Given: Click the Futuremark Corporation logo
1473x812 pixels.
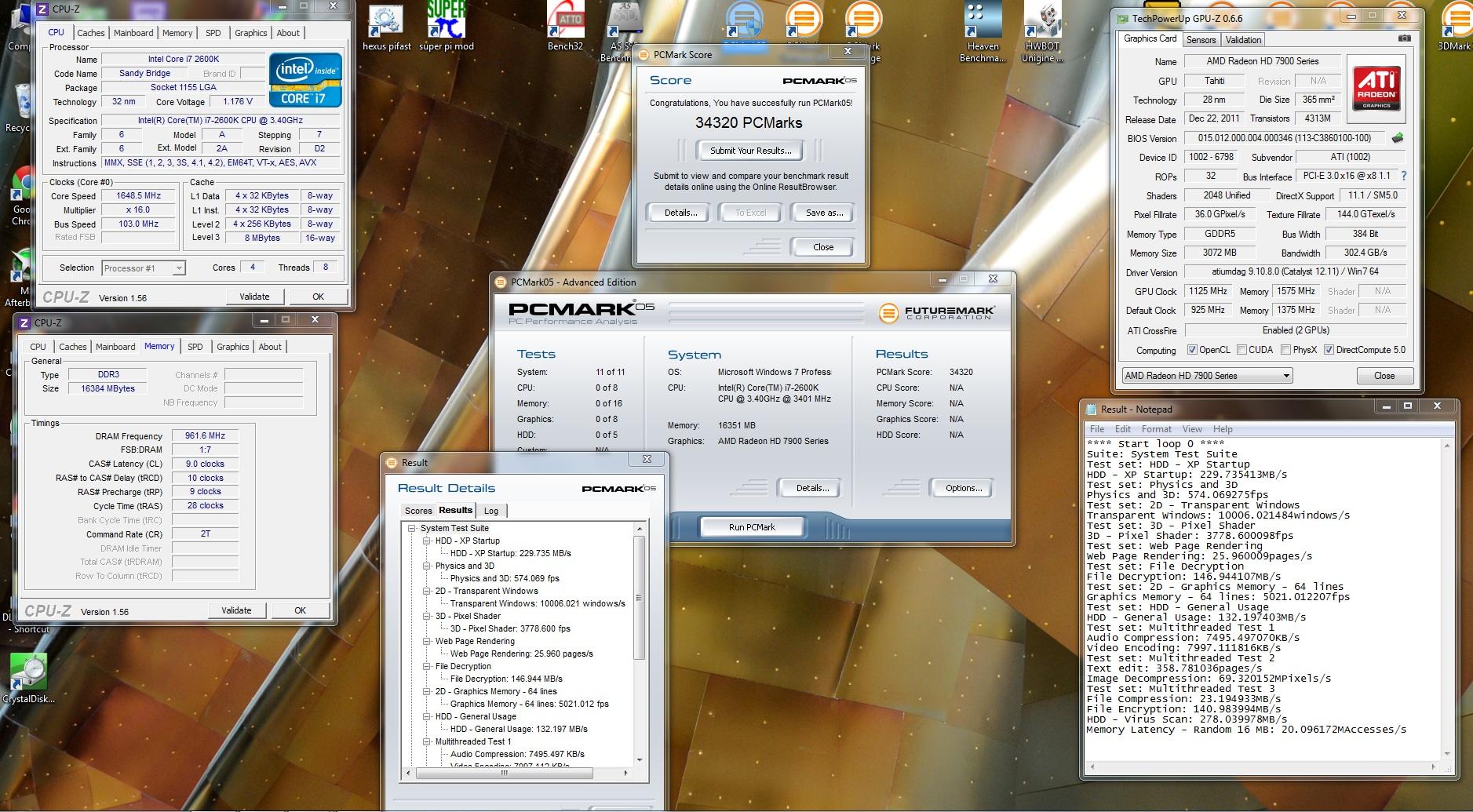Looking at the screenshot, I should (936, 312).
